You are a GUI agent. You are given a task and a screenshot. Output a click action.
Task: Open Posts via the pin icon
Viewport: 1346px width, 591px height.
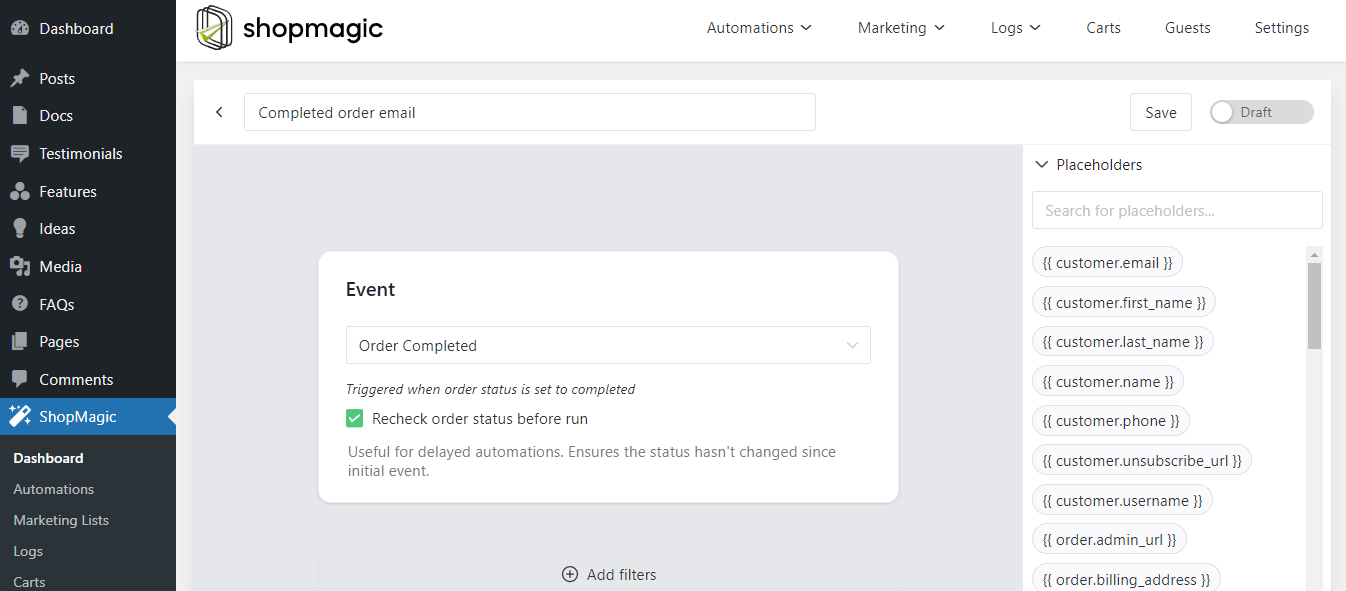point(19,78)
